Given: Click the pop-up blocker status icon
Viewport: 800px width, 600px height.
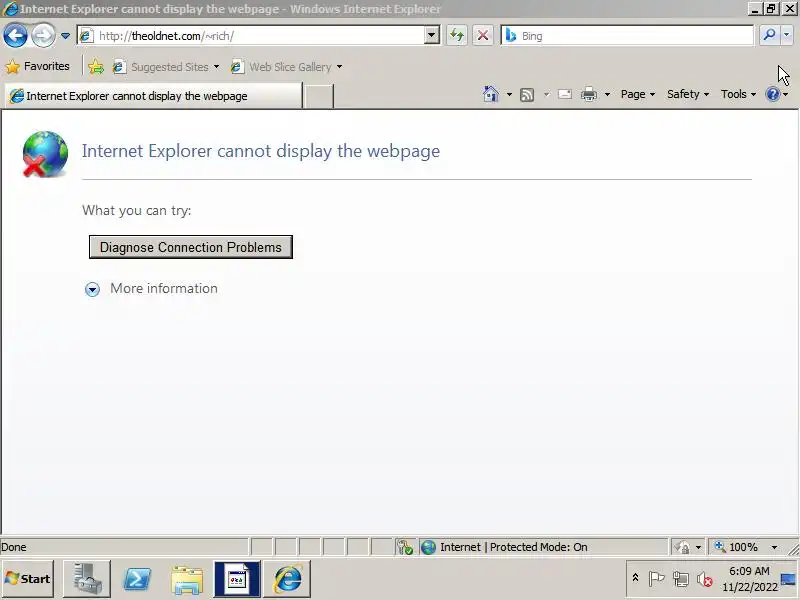Looking at the screenshot, I should coord(405,547).
